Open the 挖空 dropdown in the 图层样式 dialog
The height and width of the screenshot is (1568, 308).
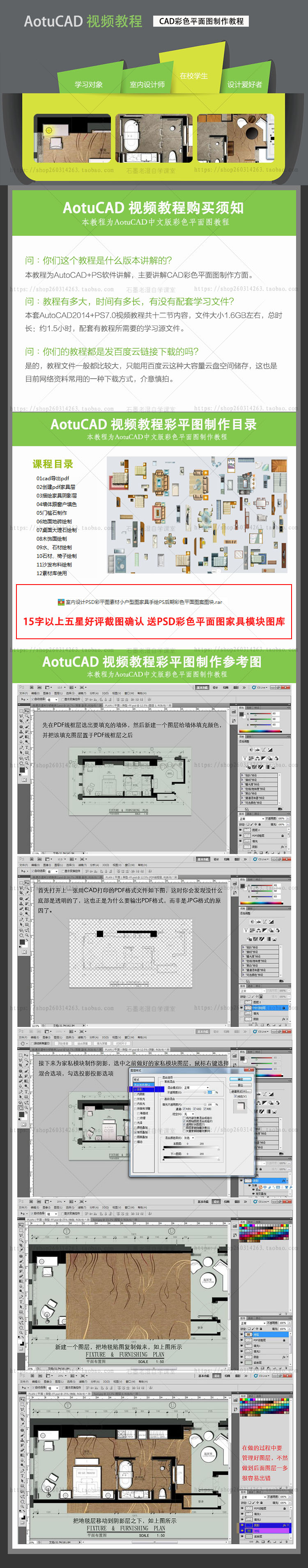tap(188, 1114)
